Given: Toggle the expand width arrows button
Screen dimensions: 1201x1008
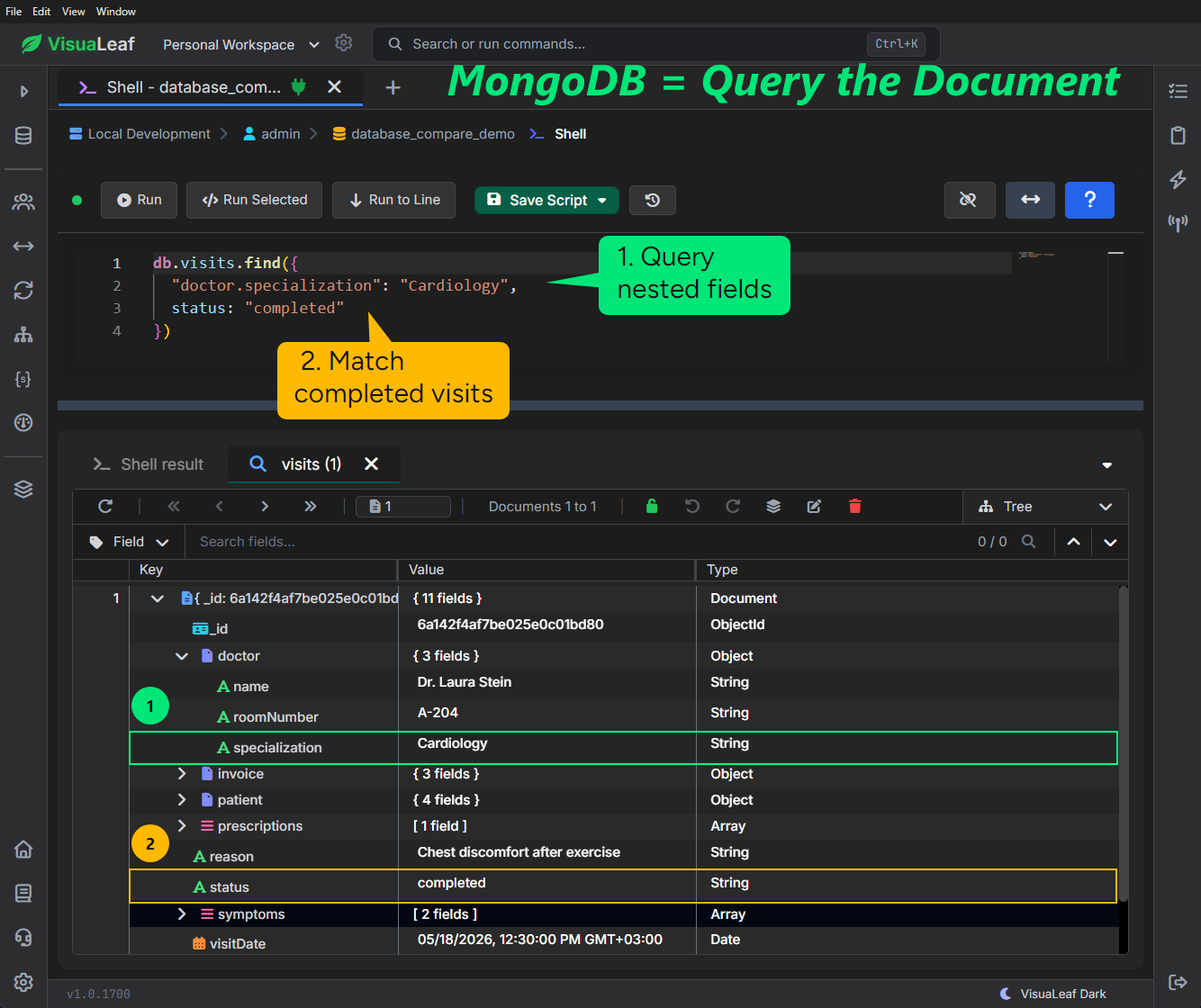Looking at the screenshot, I should (1030, 200).
